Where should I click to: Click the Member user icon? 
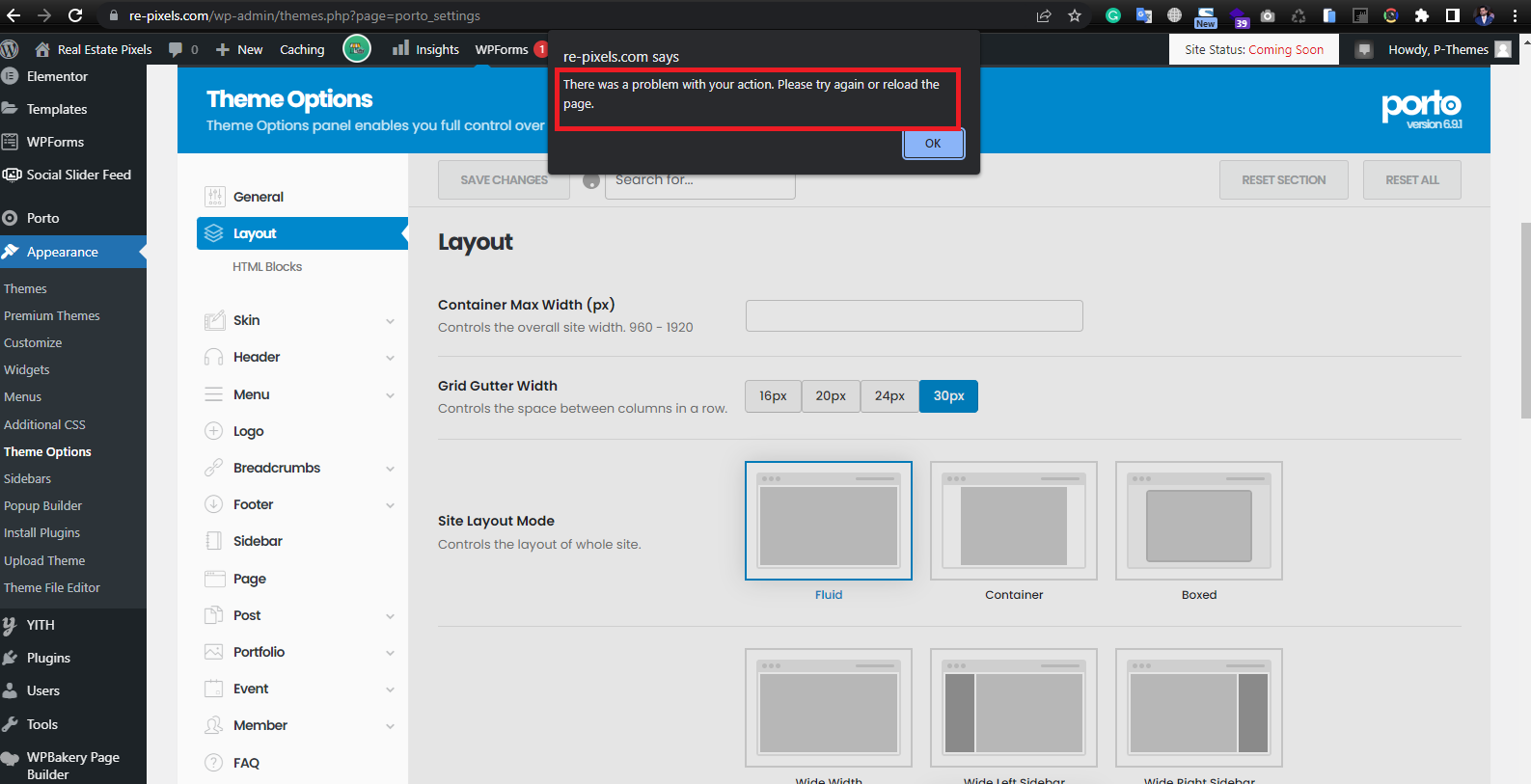click(214, 725)
